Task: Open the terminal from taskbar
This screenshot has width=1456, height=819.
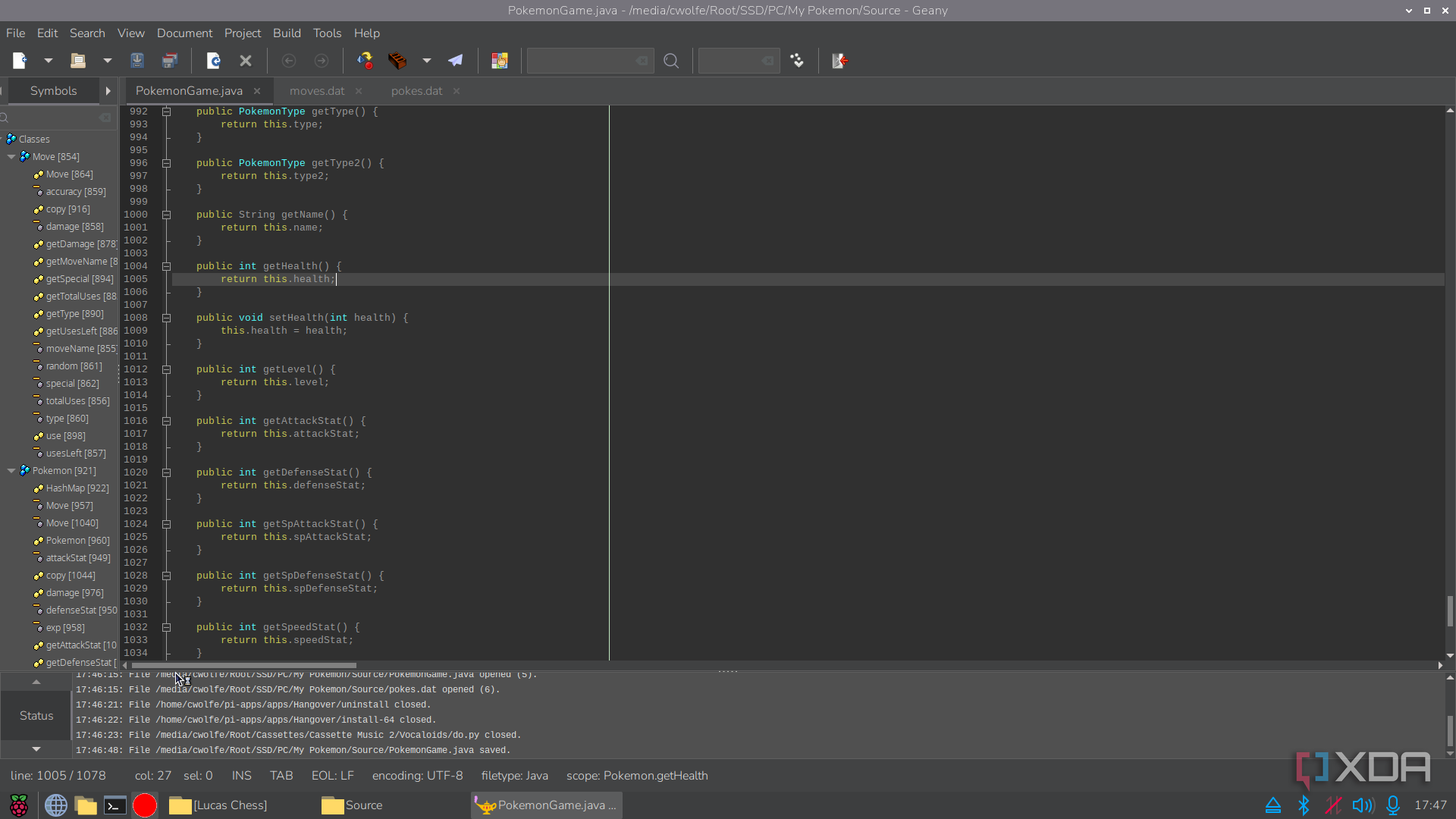Action: coord(115,805)
